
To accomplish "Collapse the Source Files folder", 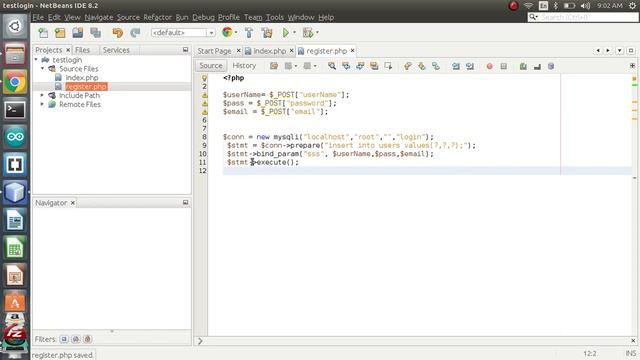I will pos(43,69).
